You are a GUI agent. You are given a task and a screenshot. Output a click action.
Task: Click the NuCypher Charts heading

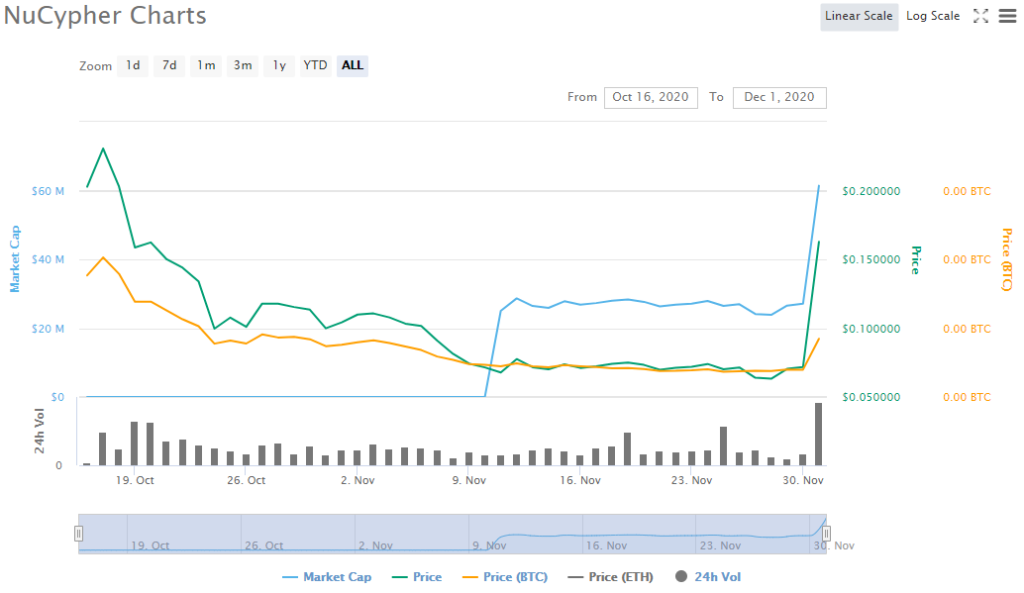tap(105, 16)
